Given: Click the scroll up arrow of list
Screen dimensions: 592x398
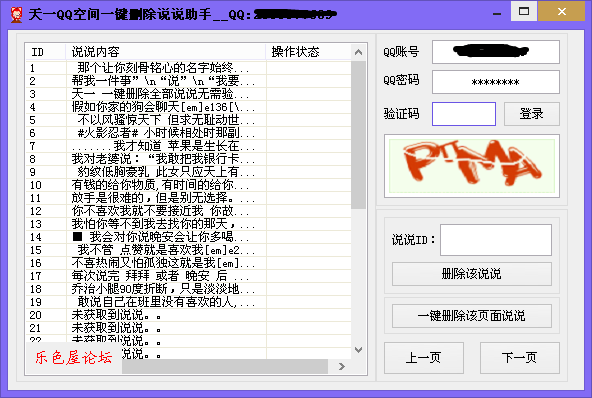Looking at the screenshot, I should click(x=358, y=52).
